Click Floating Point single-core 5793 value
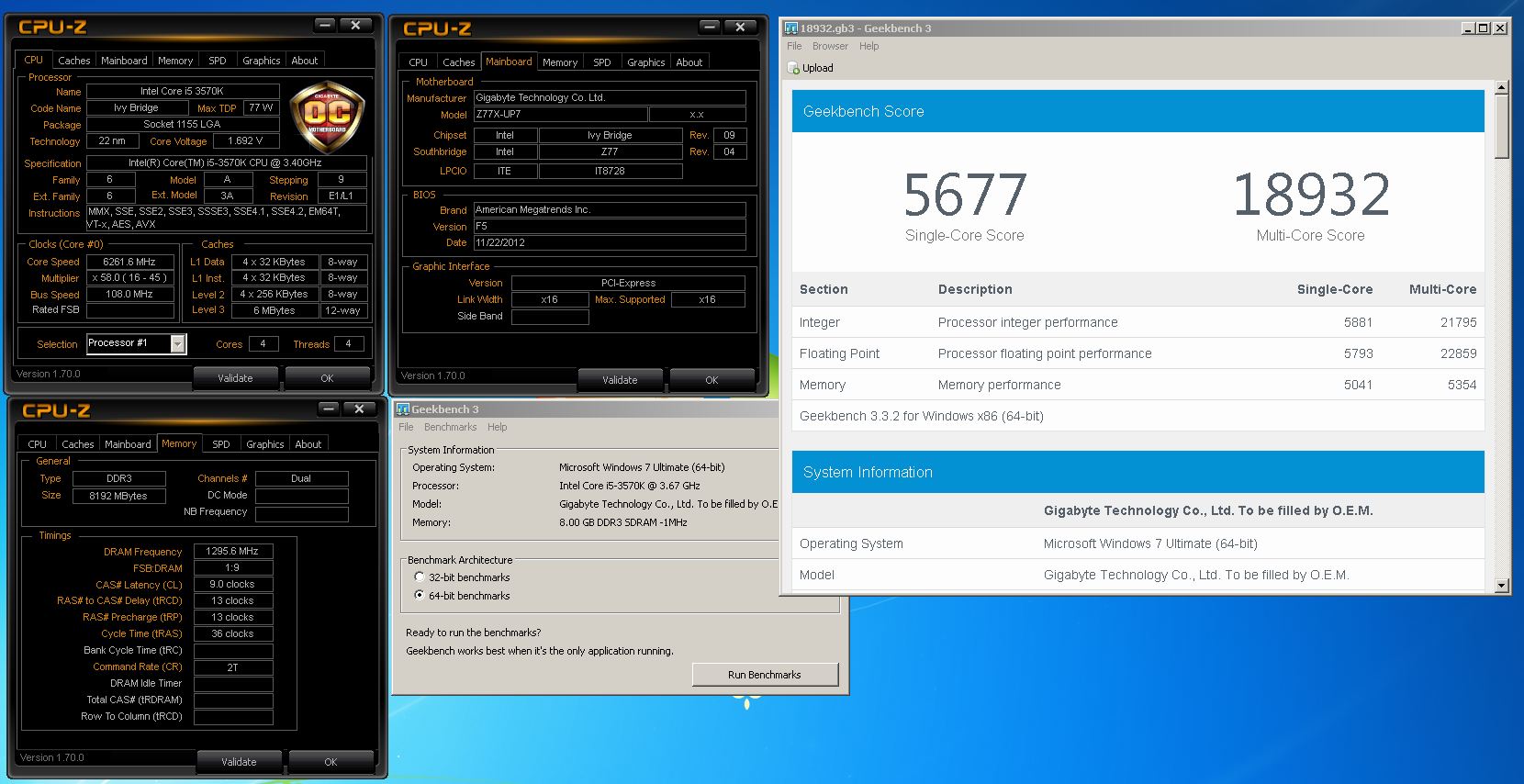The height and width of the screenshot is (784, 1524). click(1358, 353)
